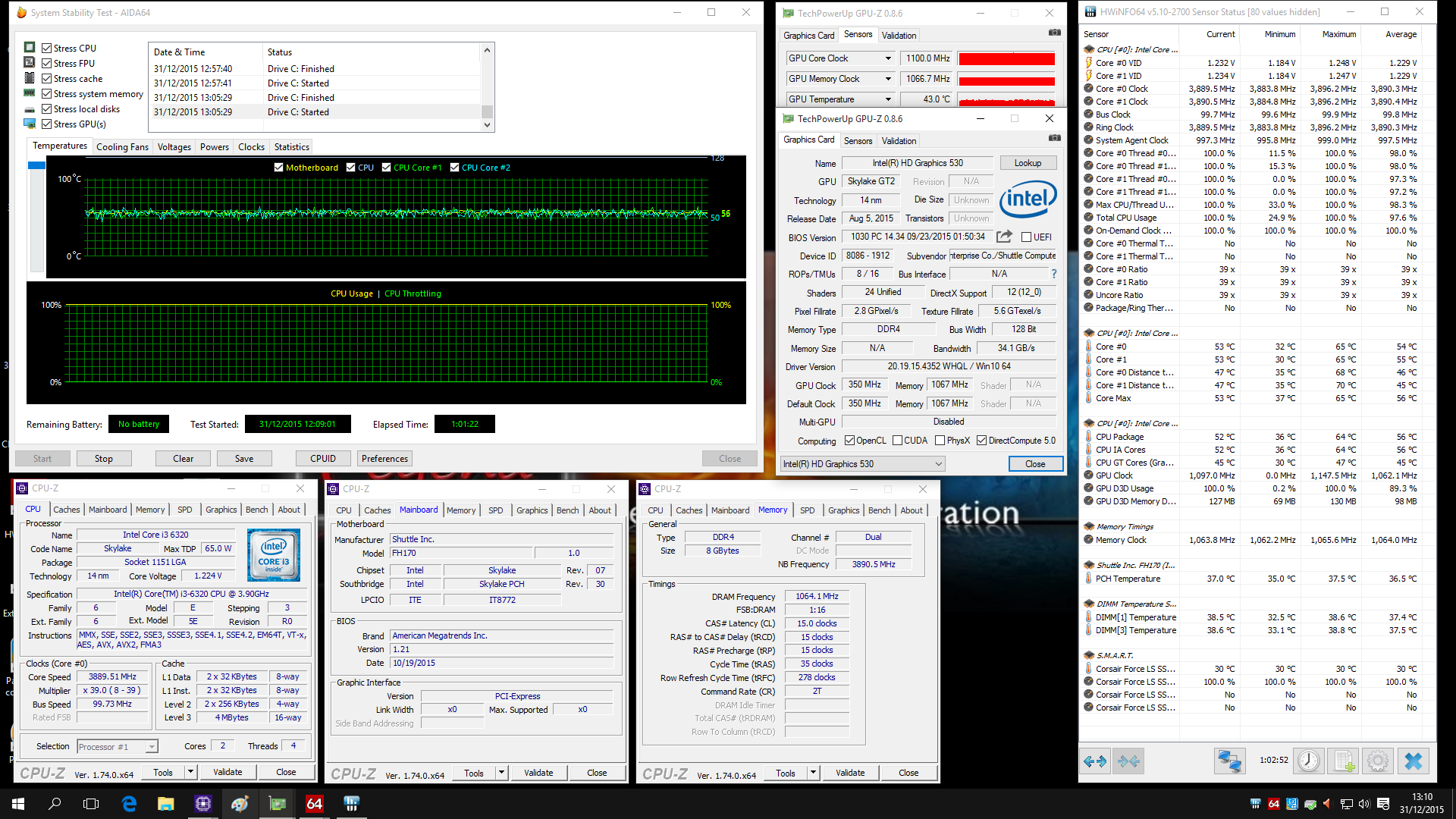Switch to AIDA64 red 64 taskbar icon
This screenshot has width=1456, height=819.
(314, 804)
